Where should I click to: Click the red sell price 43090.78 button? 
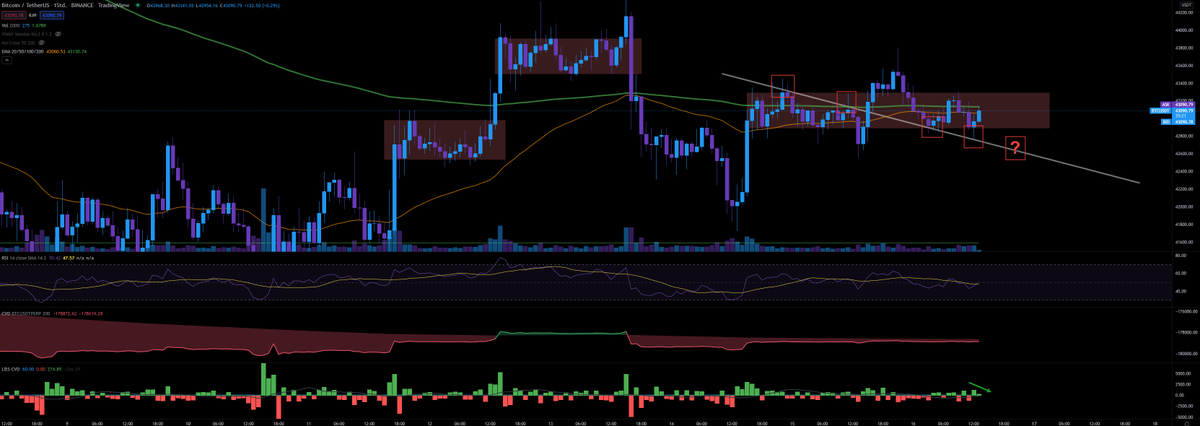[x=14, y=15]
